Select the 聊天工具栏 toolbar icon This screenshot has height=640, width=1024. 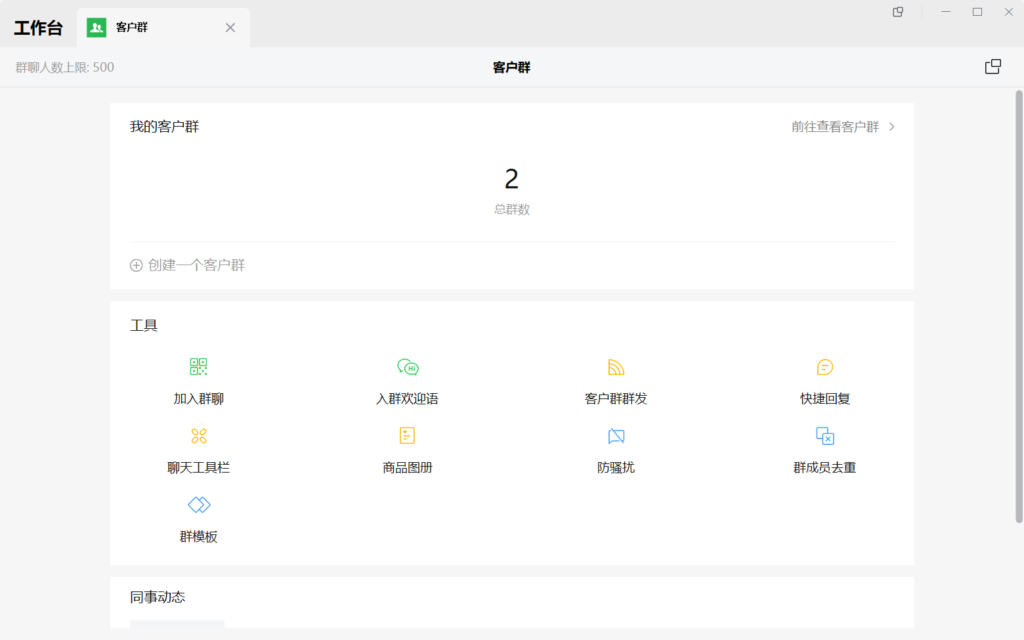point(198,436)
